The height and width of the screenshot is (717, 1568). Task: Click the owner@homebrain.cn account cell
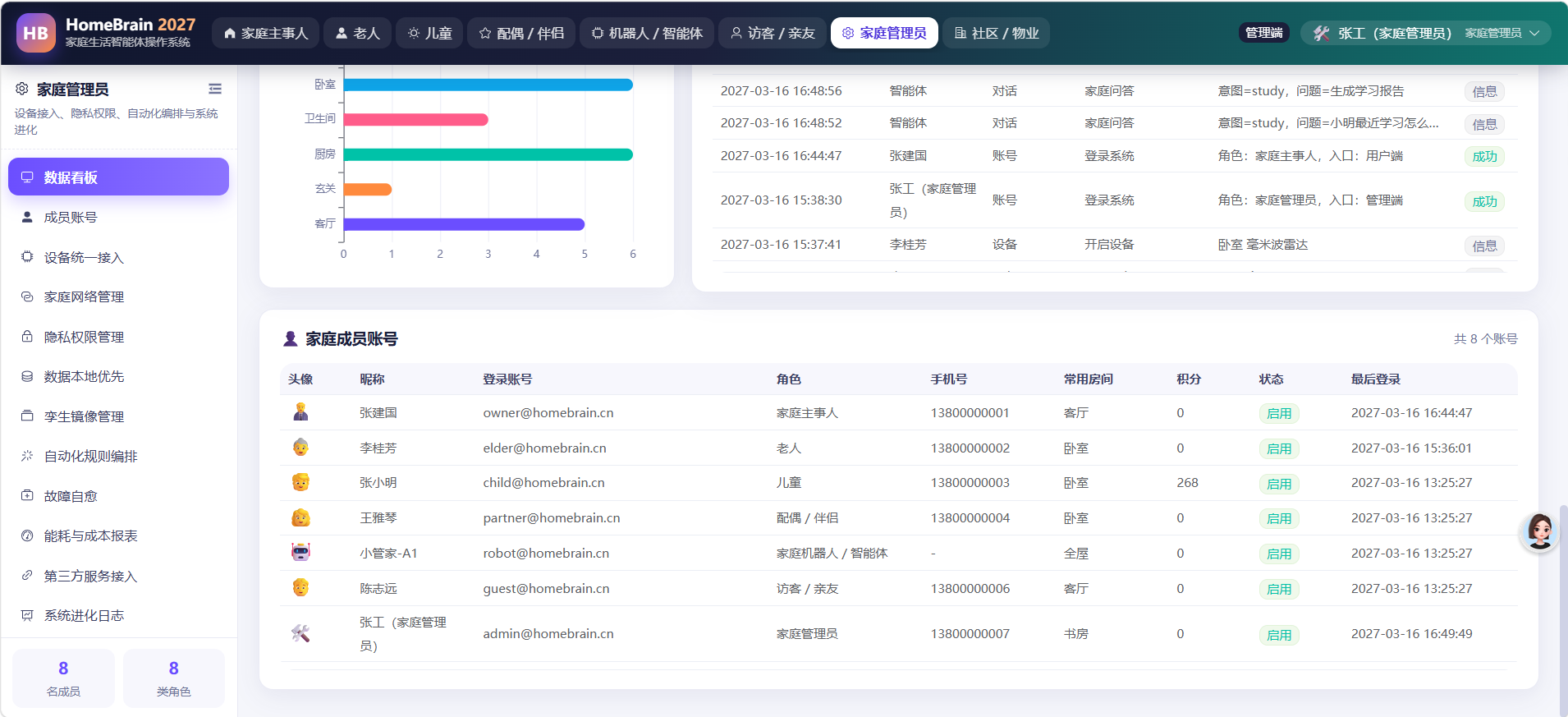pyautogui.click(x=548, y=413)
